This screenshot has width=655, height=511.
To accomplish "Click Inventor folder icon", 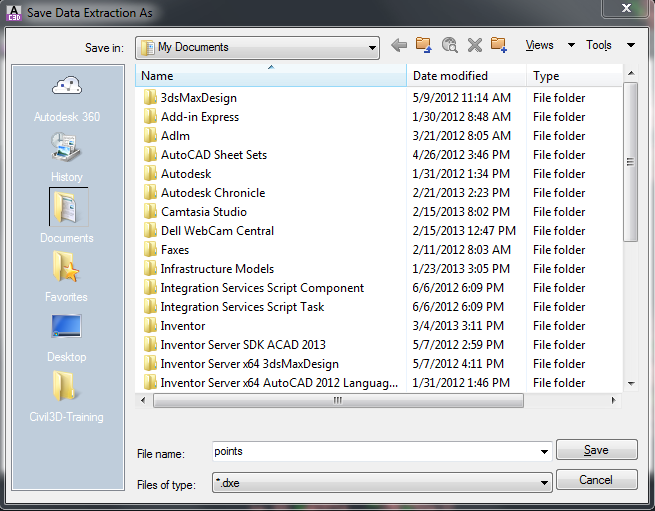I will pos(150,326).
